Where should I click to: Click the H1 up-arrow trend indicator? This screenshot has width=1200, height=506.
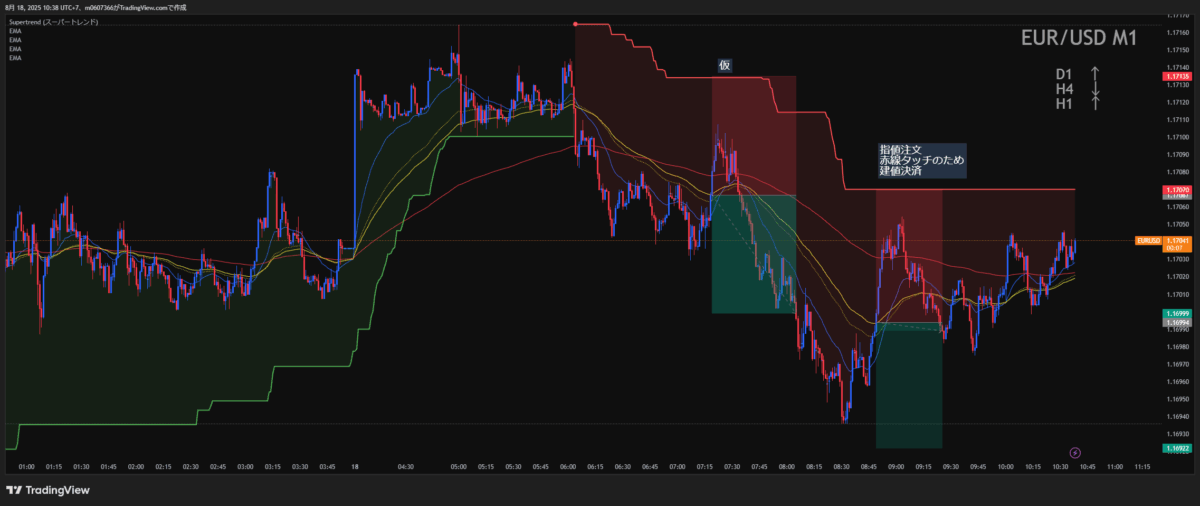1095,104
